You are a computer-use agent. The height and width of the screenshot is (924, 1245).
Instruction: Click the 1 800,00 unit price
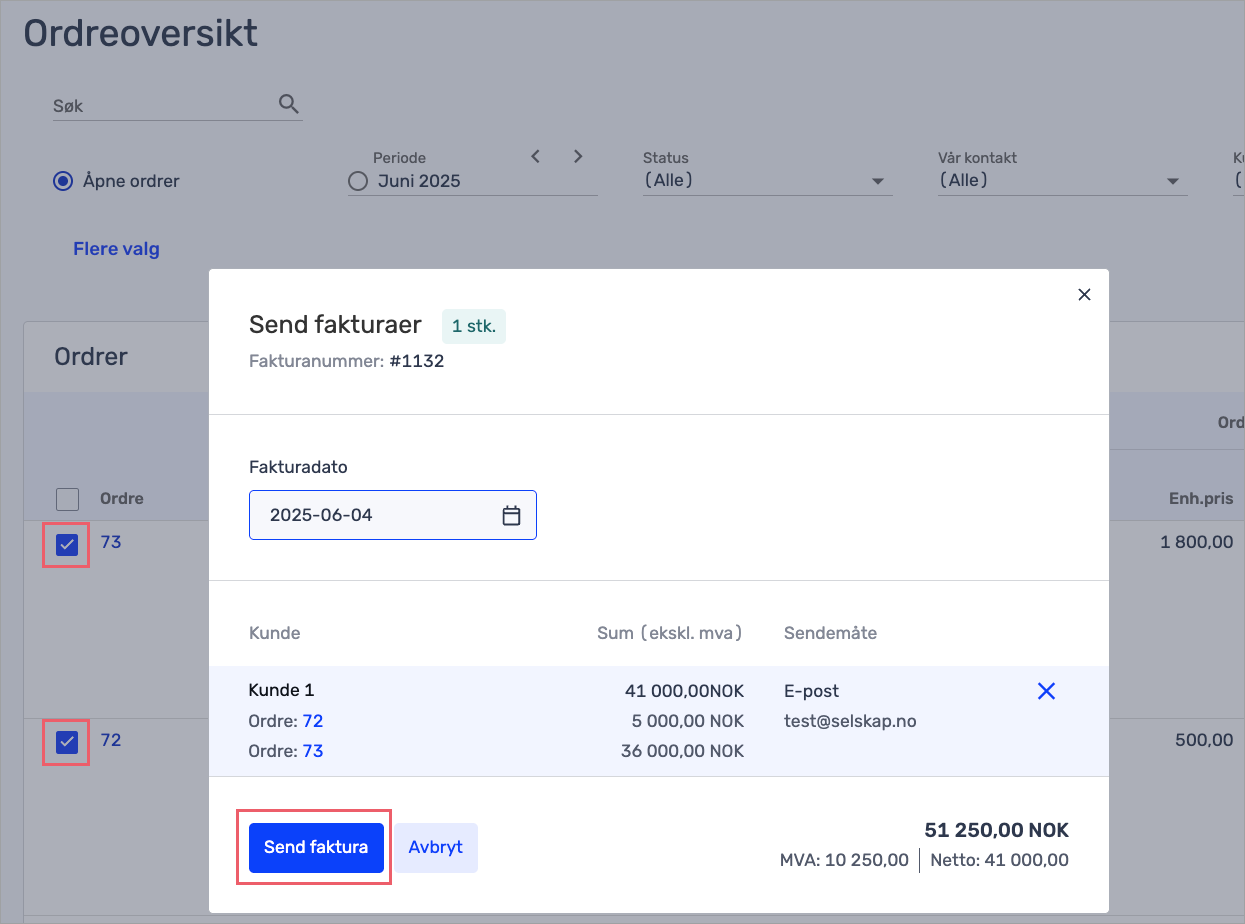pyautogui.click(x=1197, y=542)
